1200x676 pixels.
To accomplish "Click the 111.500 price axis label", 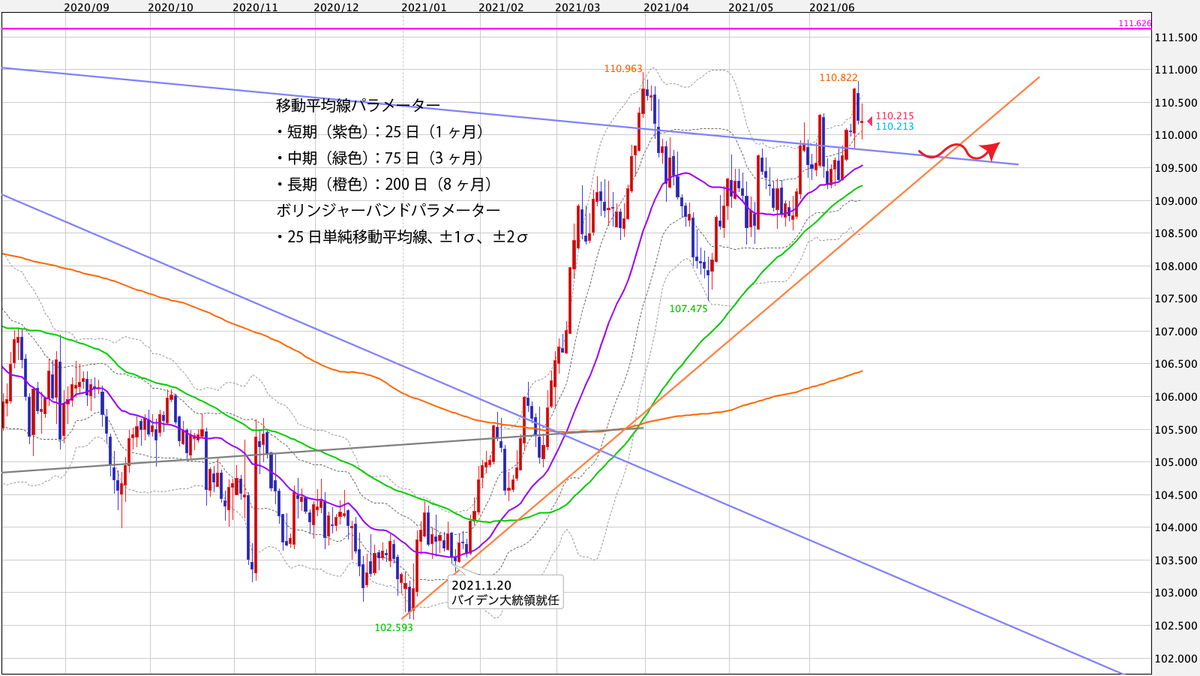I will click(1176, 37).
